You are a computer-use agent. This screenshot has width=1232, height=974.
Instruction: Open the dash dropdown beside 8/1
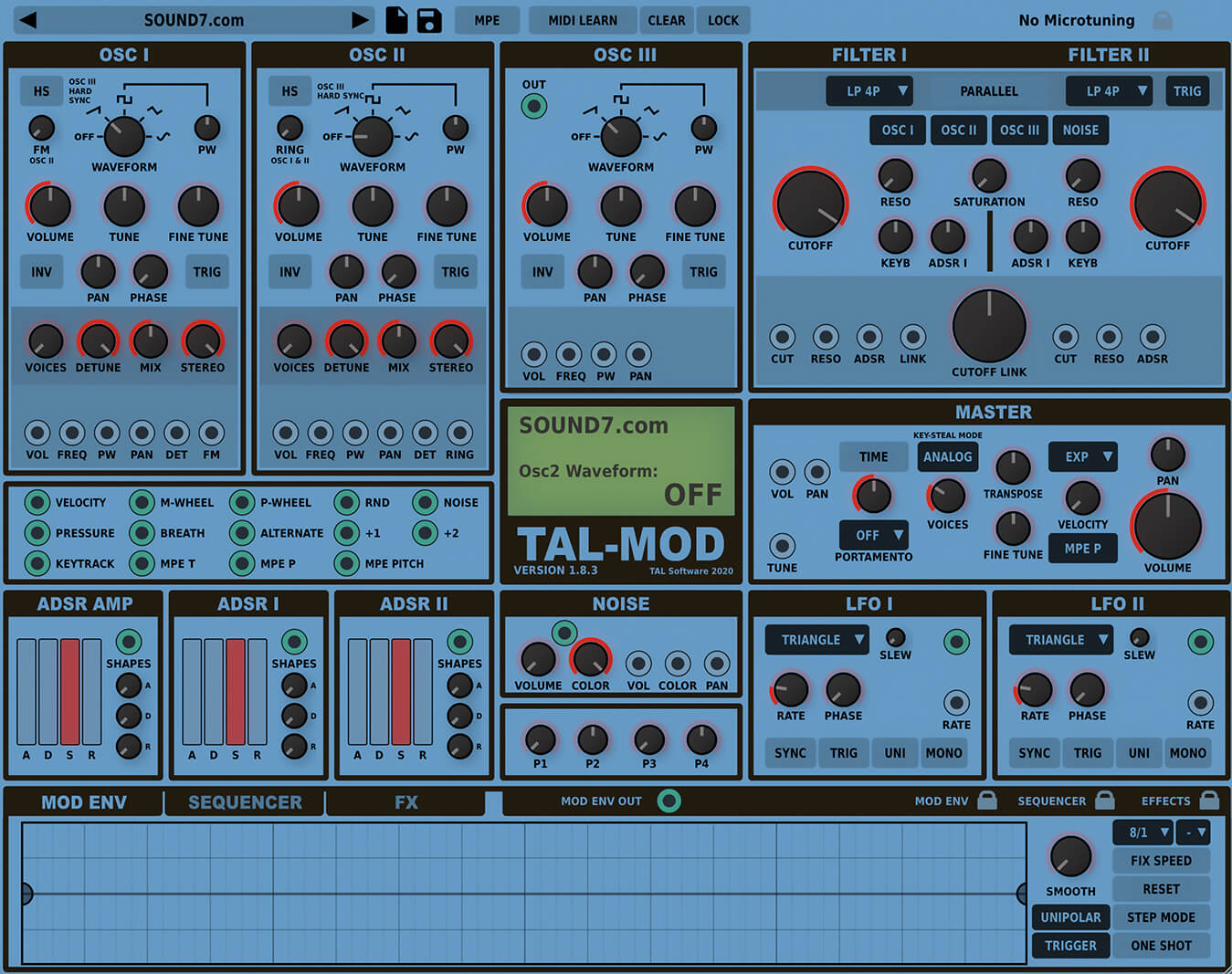pos(1193,833)
